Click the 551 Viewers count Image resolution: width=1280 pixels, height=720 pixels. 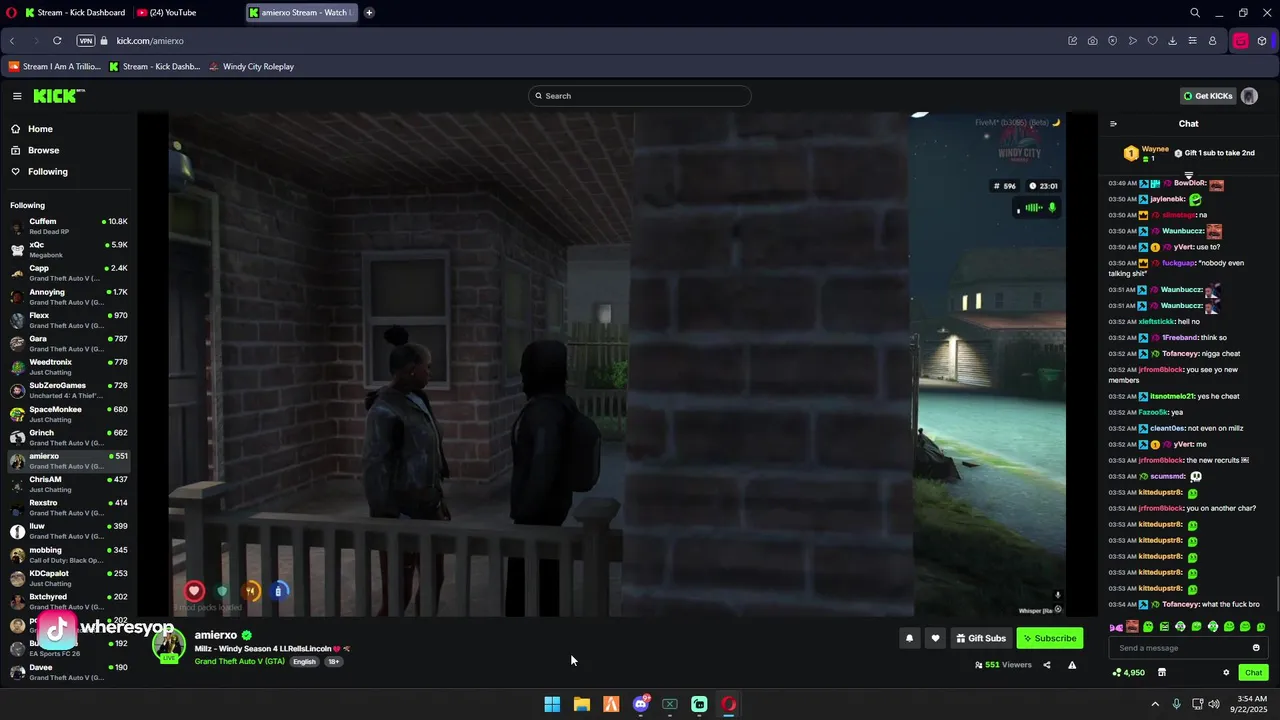point(1003,665)
